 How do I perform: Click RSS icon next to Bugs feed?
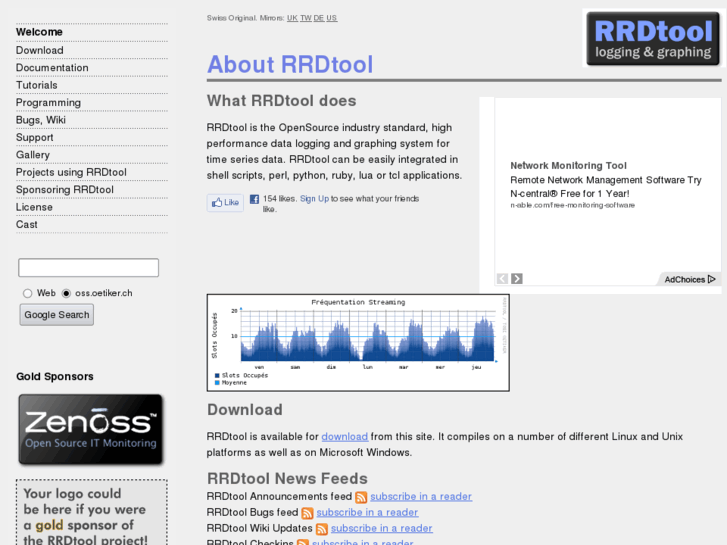pos(307,513)
